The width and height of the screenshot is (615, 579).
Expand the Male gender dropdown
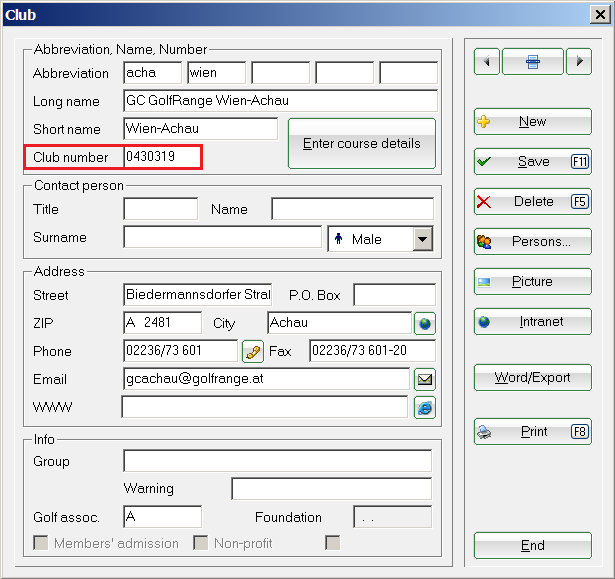click(x=423, y=239)
